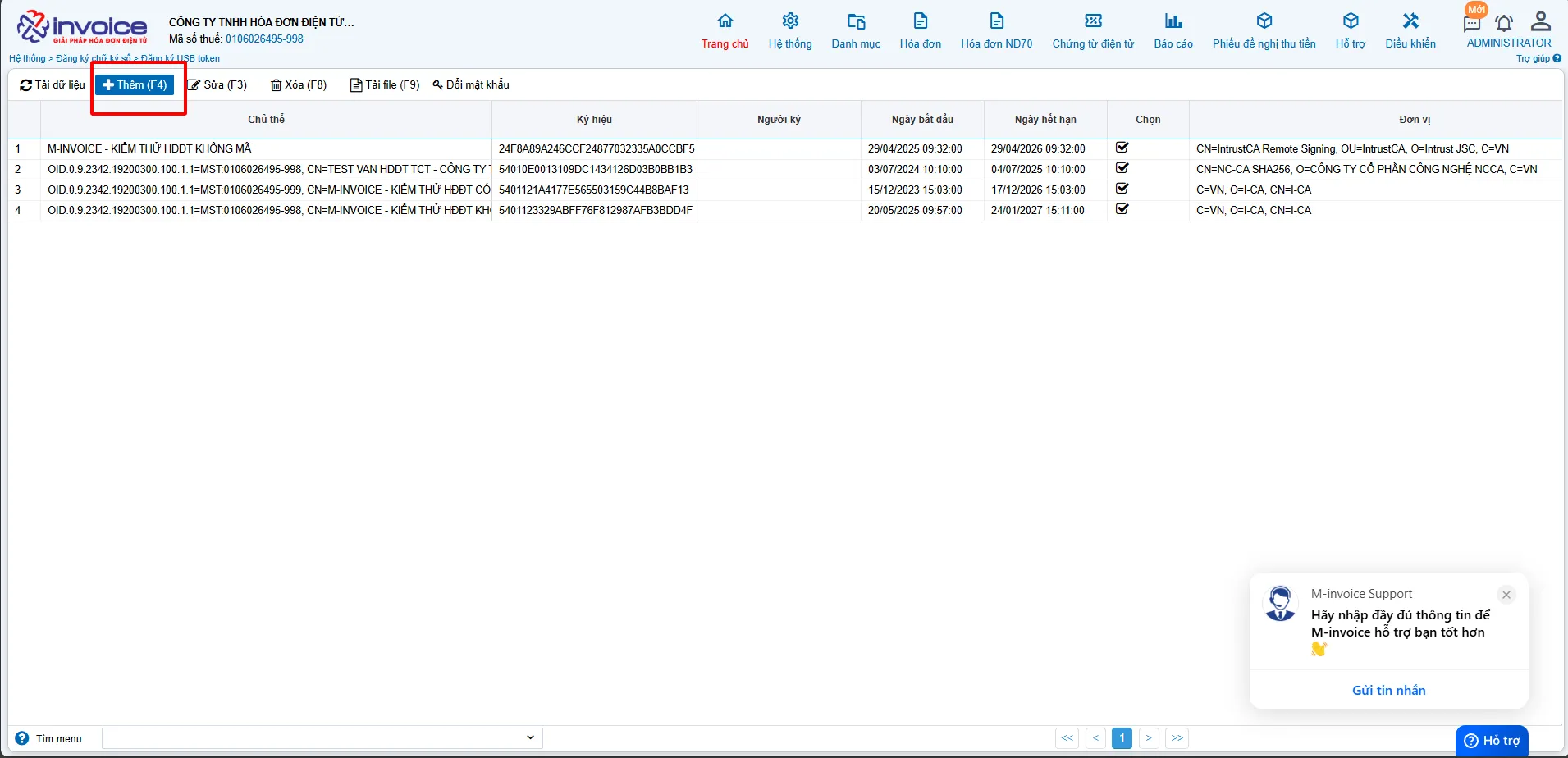The height and width of the screenshot is (758, 1568).
Task: Download file using Tải file (F9)
Action: click(x=385, y=85)
